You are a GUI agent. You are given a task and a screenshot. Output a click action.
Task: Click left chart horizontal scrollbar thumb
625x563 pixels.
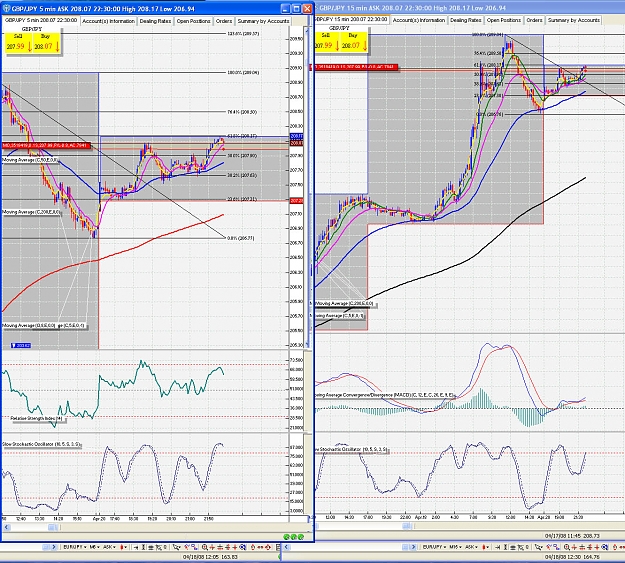pos(53,527)
